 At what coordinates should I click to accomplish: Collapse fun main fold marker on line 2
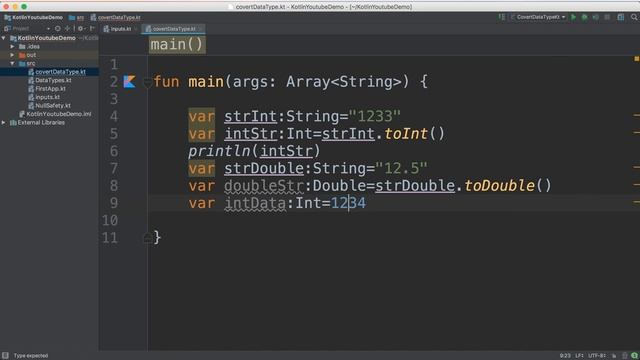coord(148,82)
